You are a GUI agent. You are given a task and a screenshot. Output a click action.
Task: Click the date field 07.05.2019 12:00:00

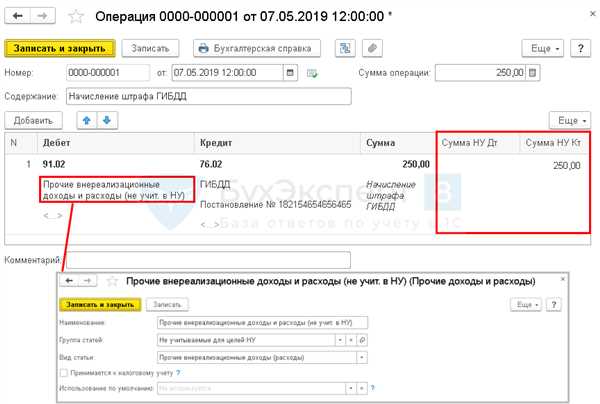(227, 73)
